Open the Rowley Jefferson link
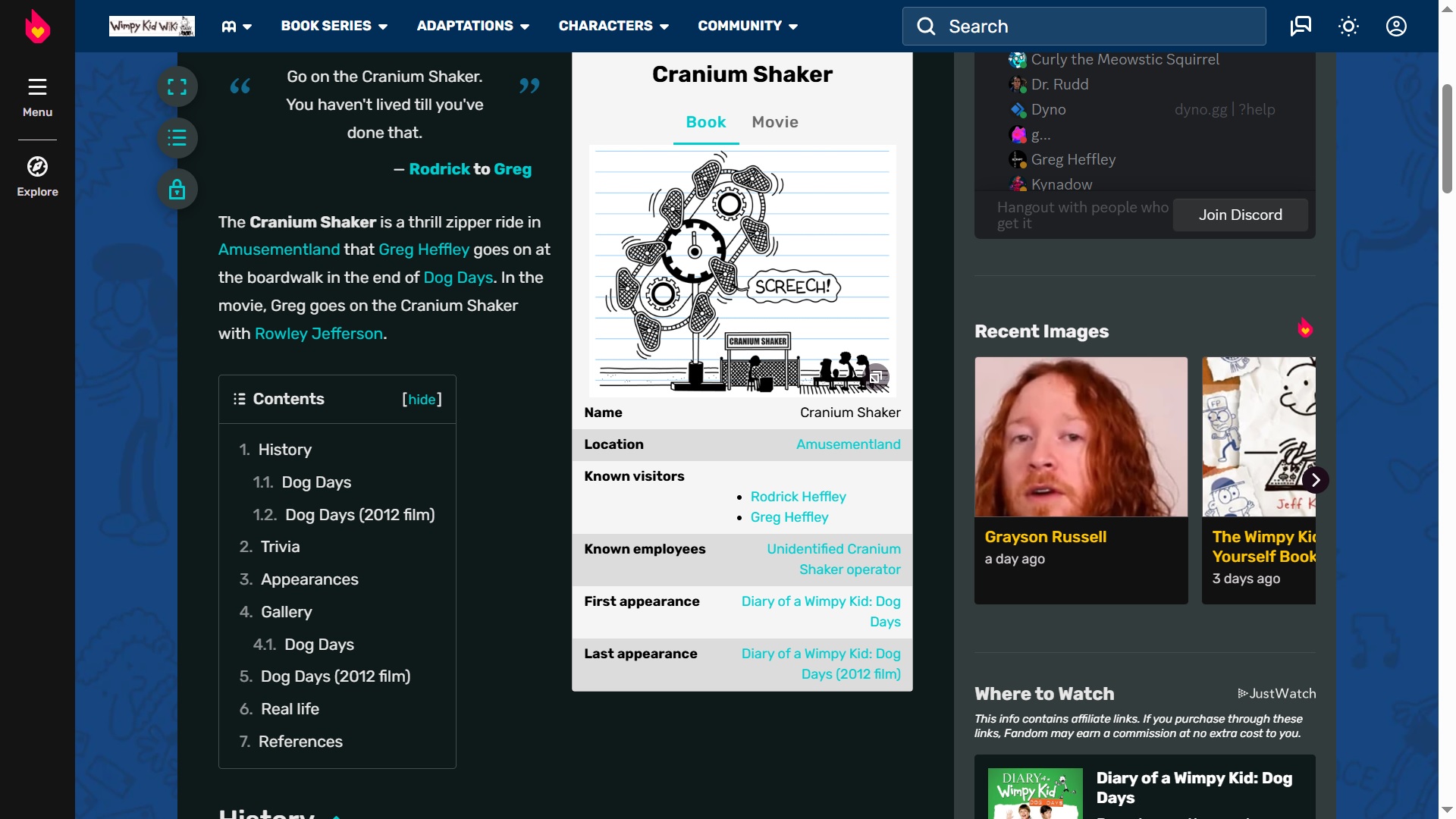1456x819 pixels. [x=318, y=334]
